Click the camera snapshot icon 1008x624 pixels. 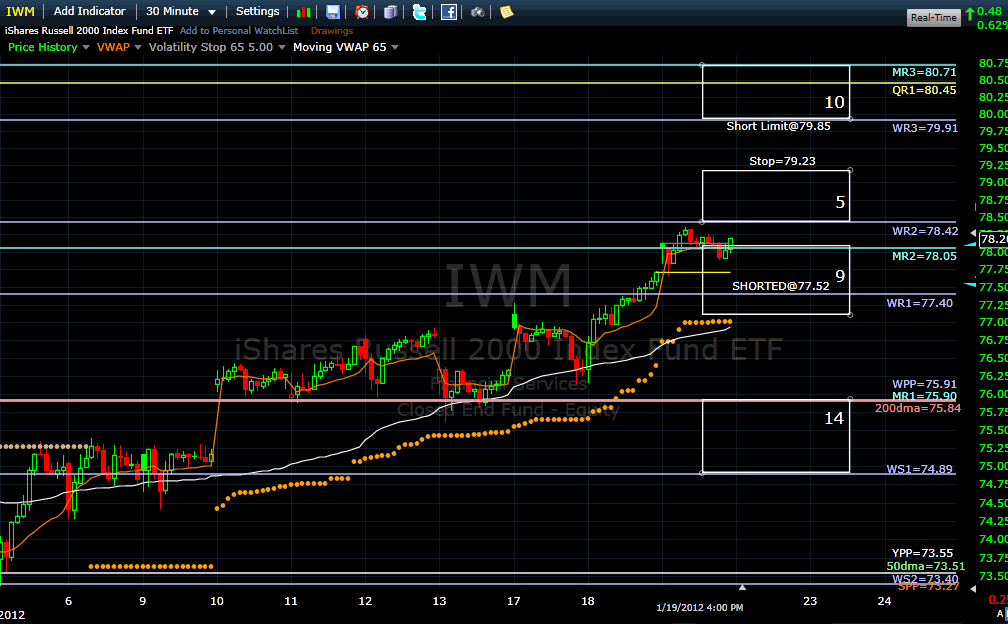tap(478, 12)
